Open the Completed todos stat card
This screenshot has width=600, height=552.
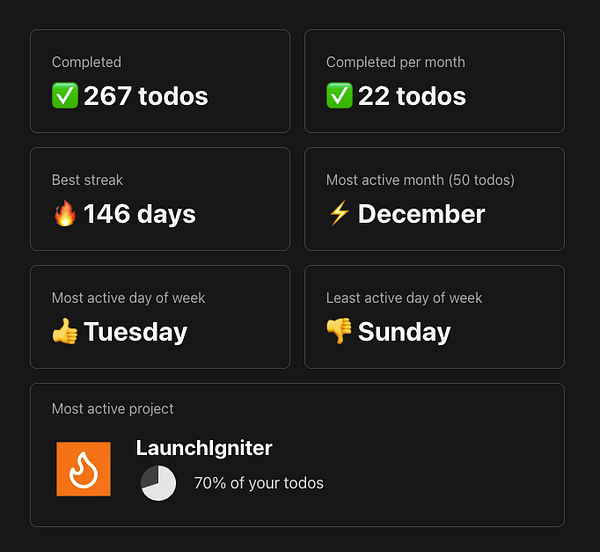tap(160, 81)
